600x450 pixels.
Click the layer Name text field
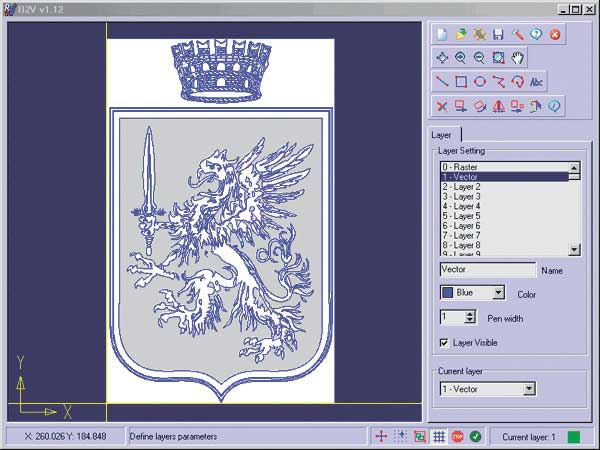487,270
